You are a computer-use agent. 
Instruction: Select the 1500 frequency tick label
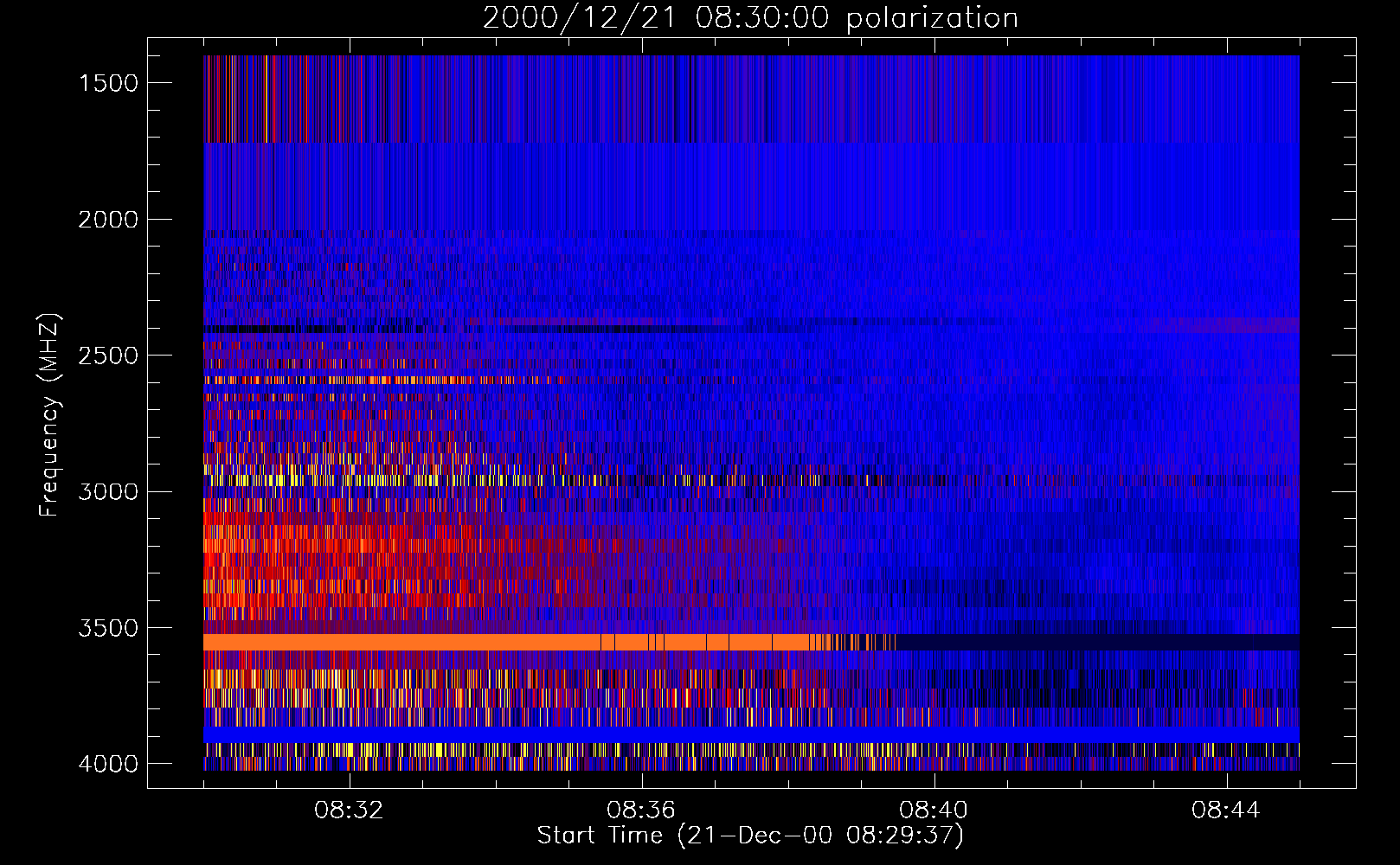(x=108, y=83)
